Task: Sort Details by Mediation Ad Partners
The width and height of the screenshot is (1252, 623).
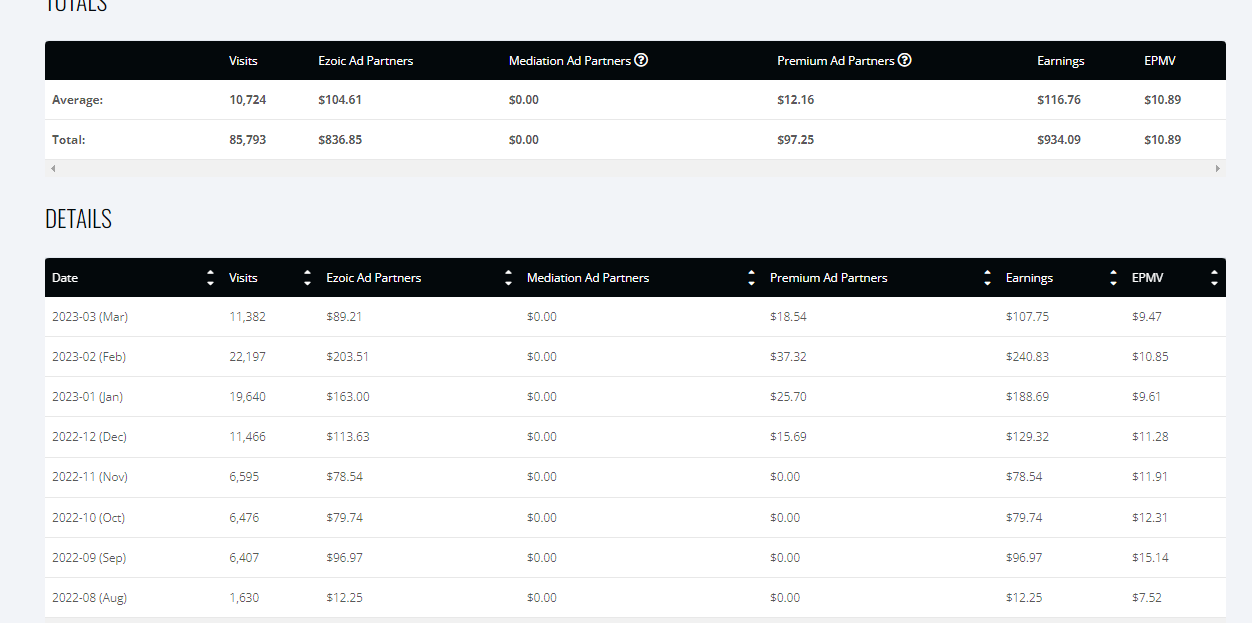Action: (x=751, y=278)
